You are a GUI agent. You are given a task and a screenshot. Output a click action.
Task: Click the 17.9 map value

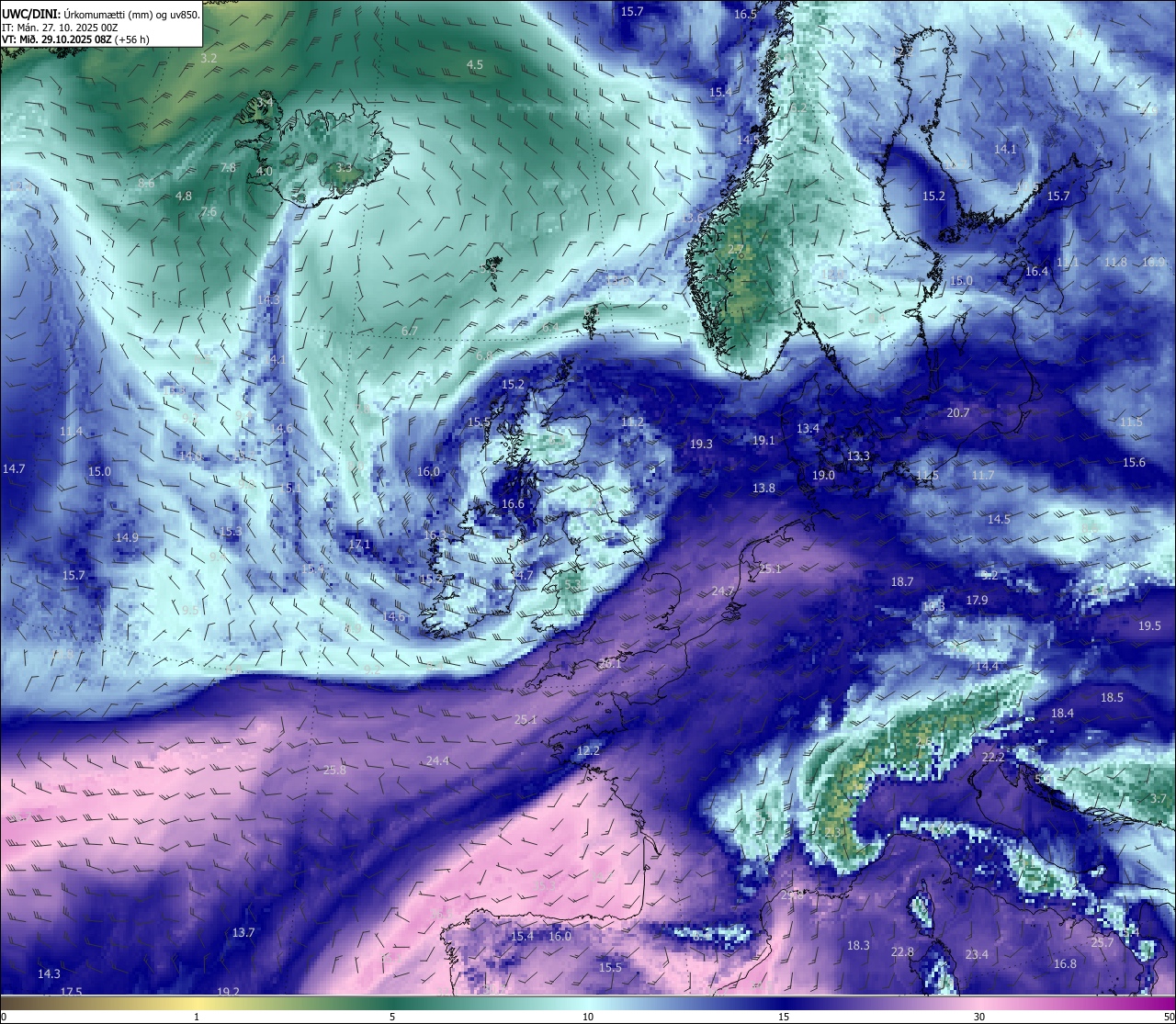coord(977,601)
